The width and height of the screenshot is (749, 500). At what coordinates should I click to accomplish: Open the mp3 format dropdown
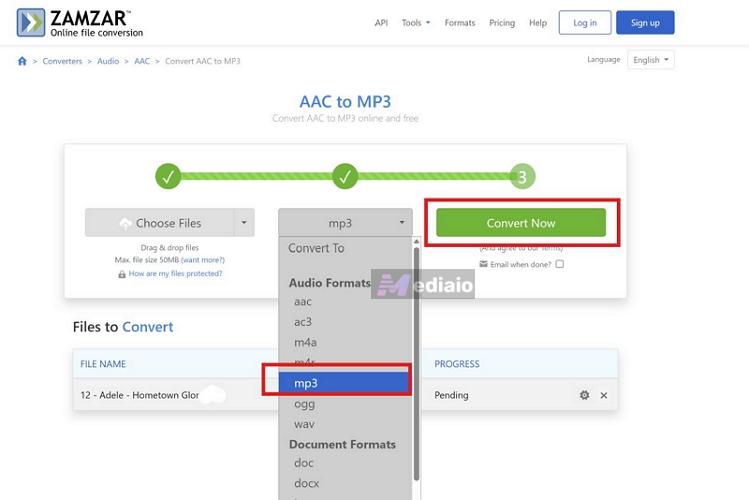click(x=345, y=223)
